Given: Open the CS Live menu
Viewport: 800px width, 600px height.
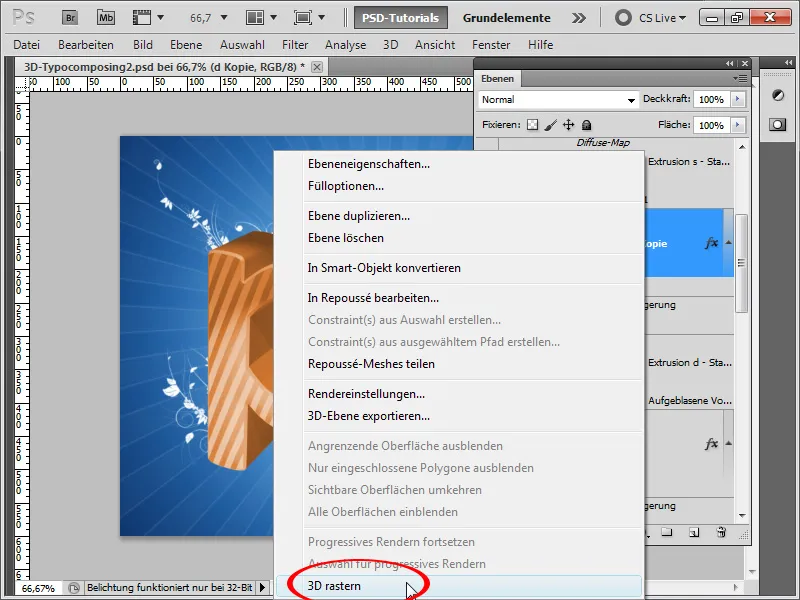Looking at the screenshot, I should (651, 18).
